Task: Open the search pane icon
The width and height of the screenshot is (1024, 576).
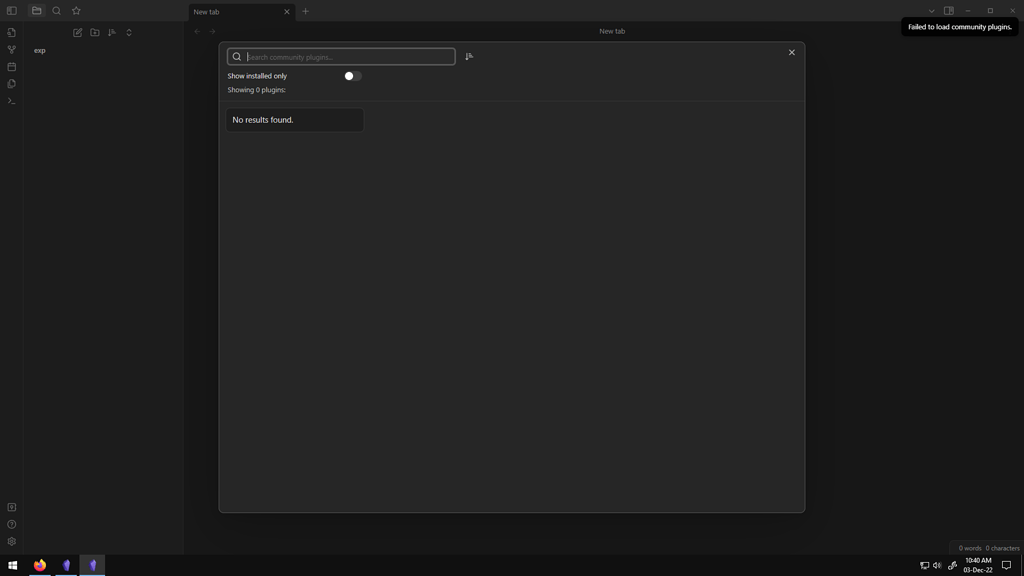Action: (57, 11)
